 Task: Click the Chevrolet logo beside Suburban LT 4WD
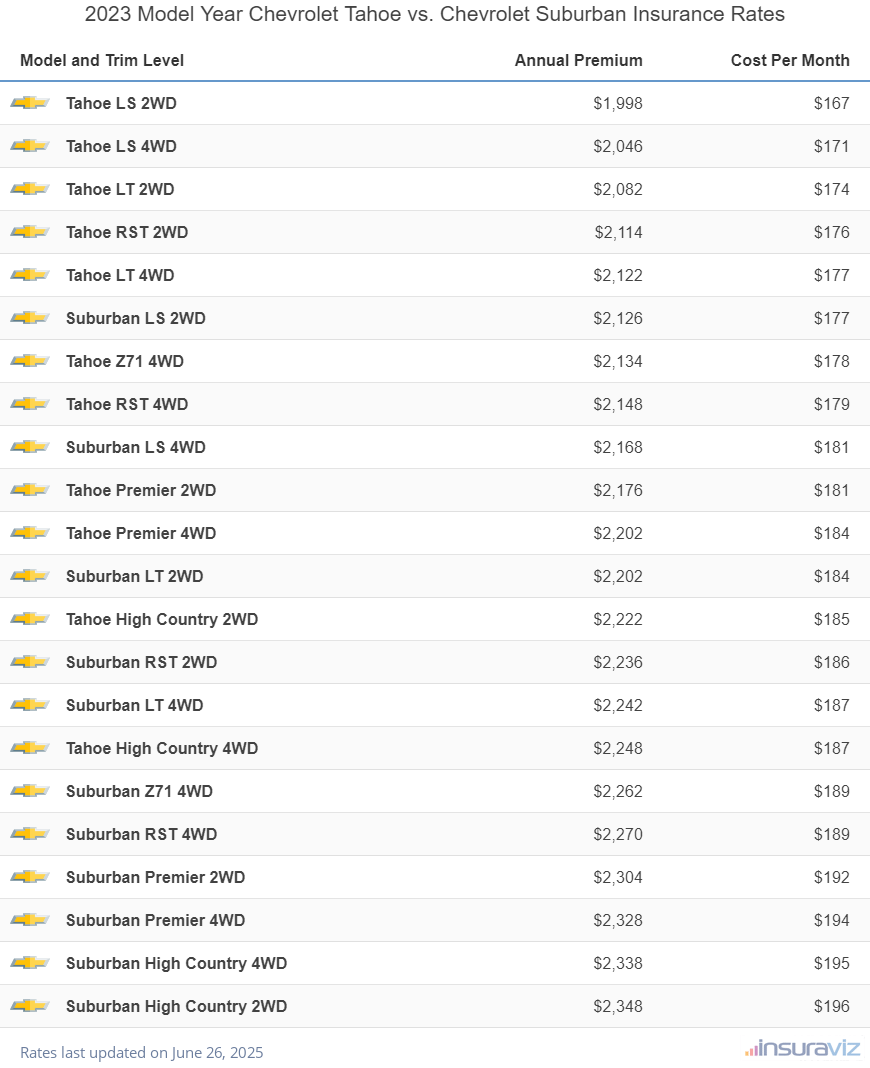pyautogui.click(x=30, y=704)
